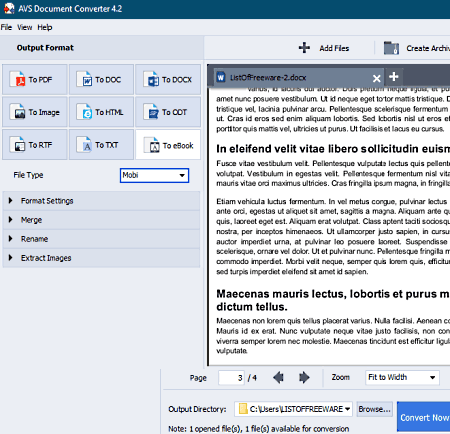
Task: Select the To ODT output format
Action: point(168,112)
